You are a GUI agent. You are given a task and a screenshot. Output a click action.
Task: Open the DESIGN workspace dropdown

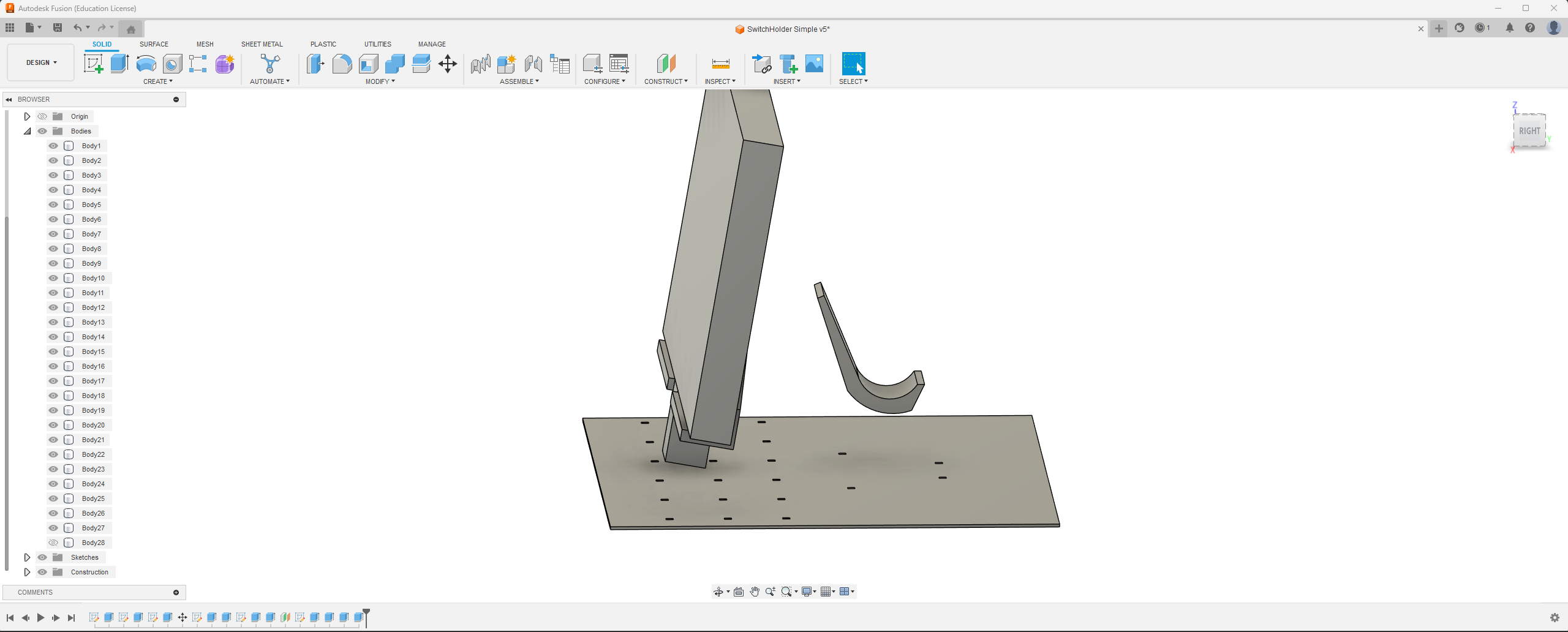41,62
